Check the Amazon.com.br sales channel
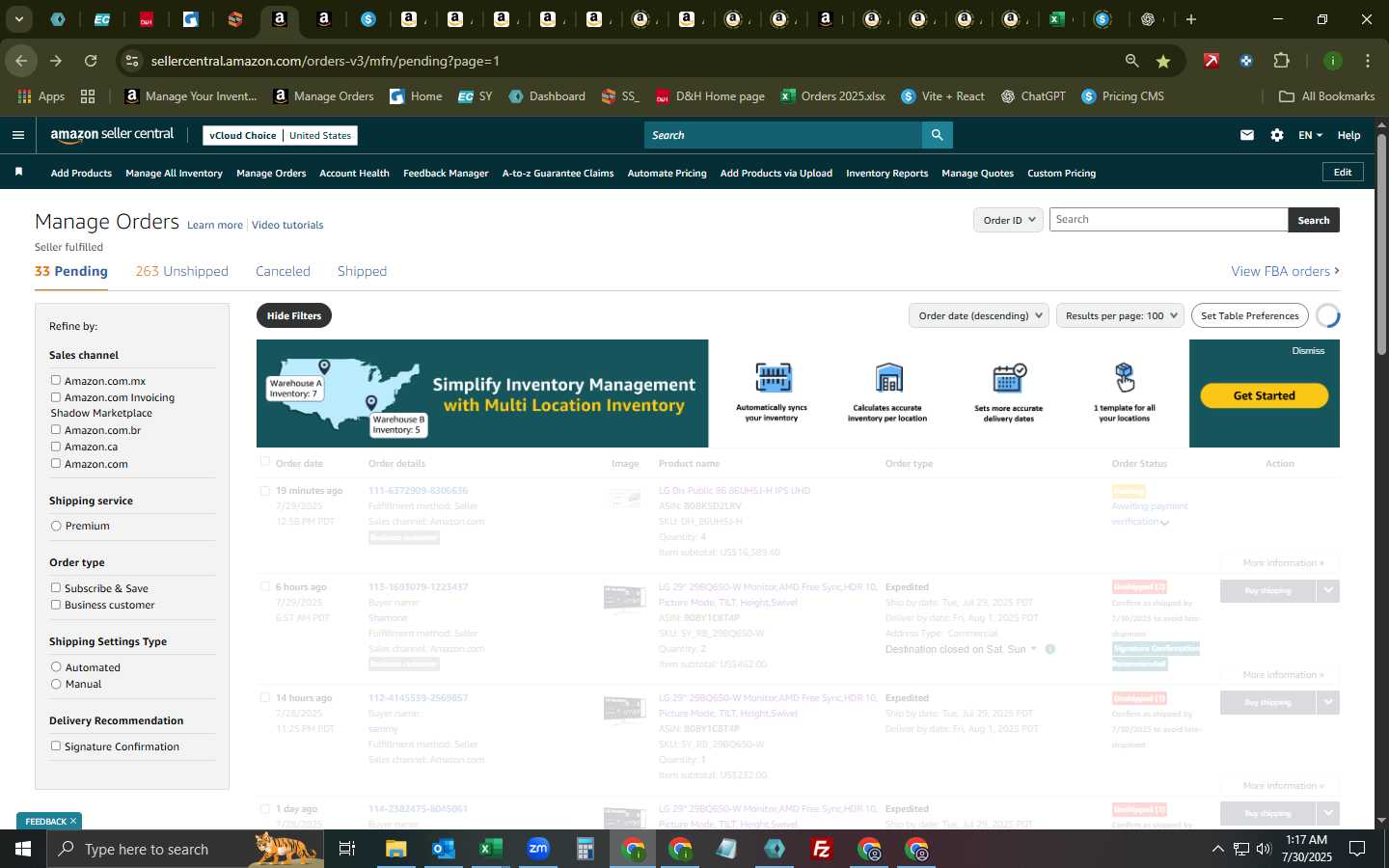 pyautogui.click(x=56, y=429)
